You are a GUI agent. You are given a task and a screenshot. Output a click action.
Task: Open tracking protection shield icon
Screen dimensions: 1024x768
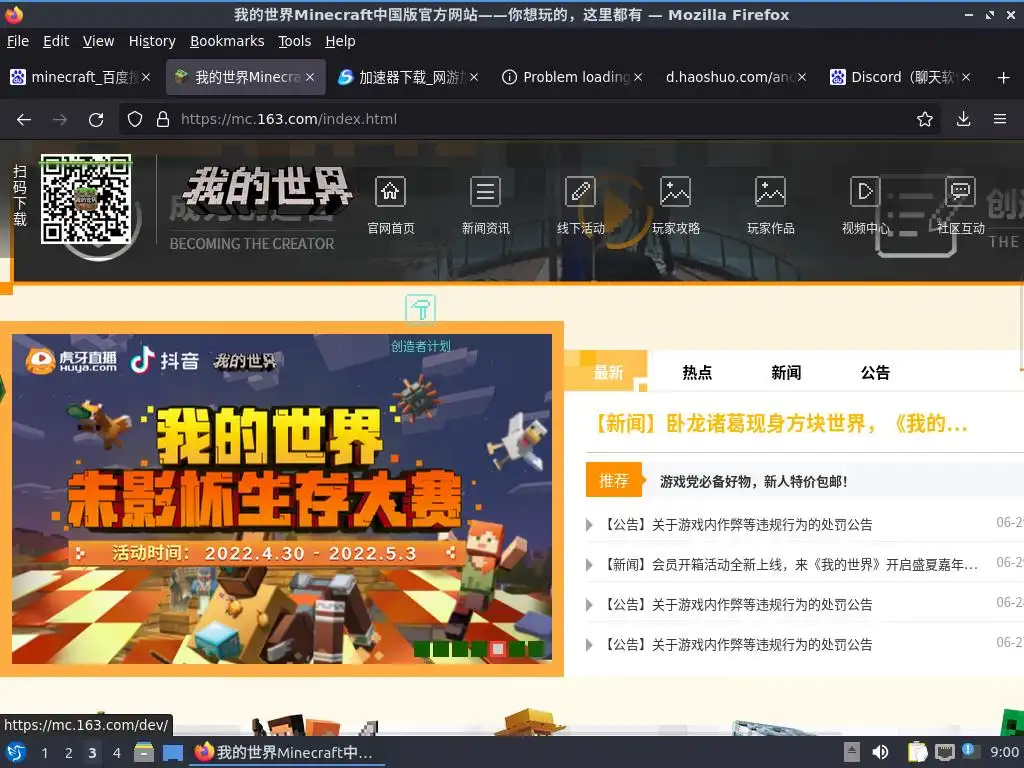(x=135, y=120)
